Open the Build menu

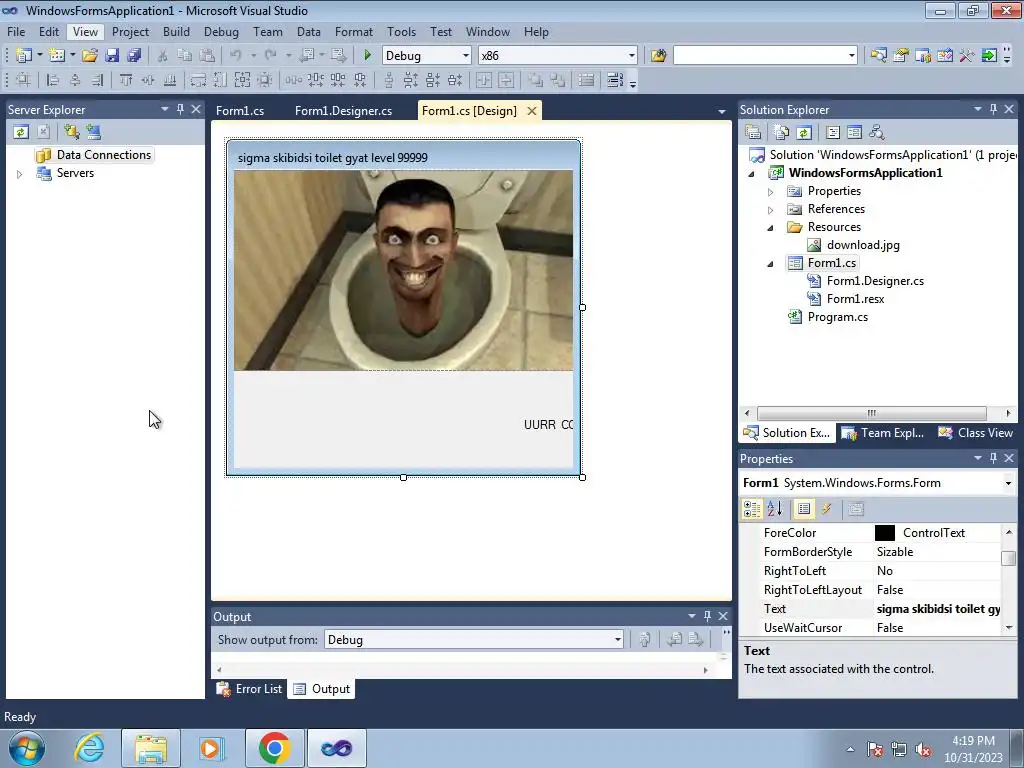[176, 31]
